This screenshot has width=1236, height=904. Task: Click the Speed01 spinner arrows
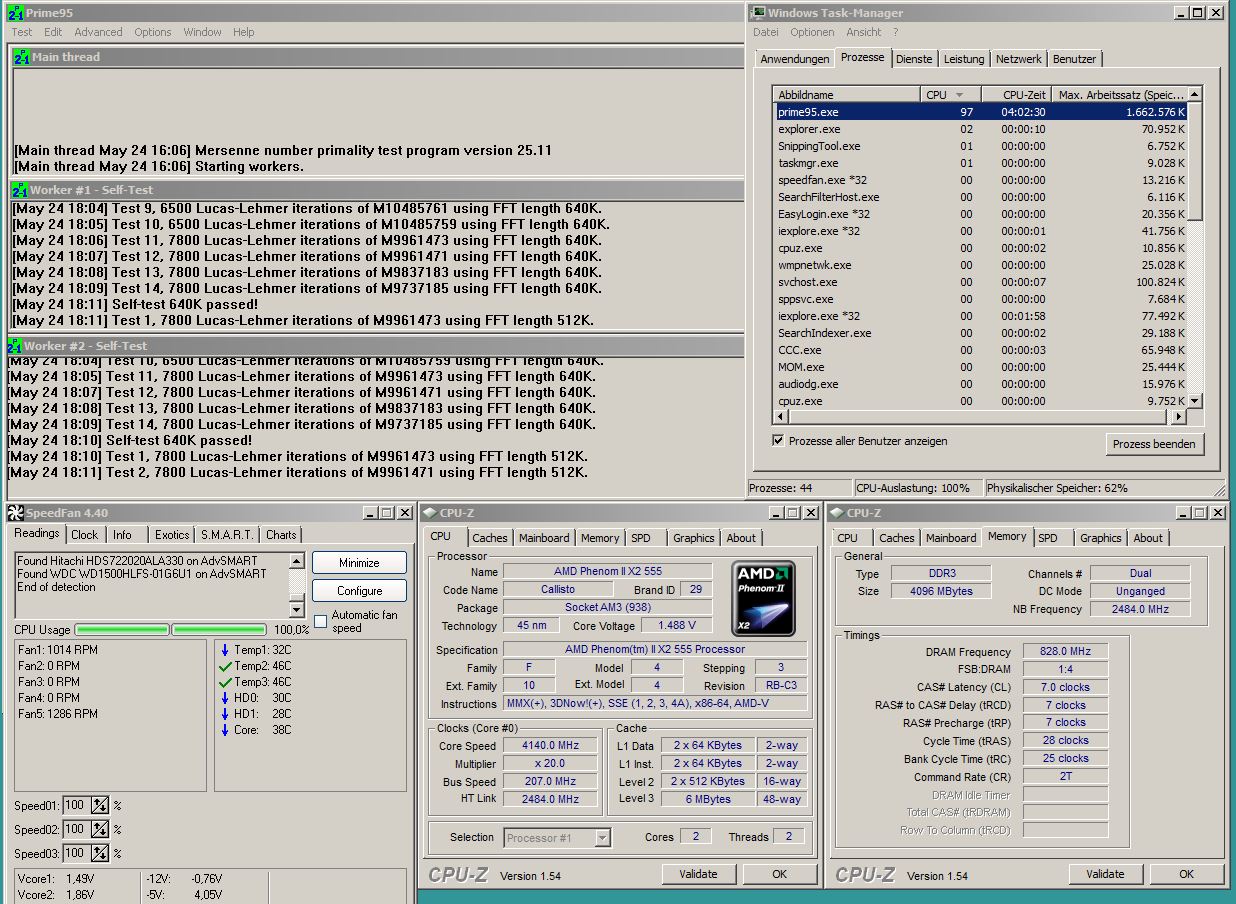point(100,806)
